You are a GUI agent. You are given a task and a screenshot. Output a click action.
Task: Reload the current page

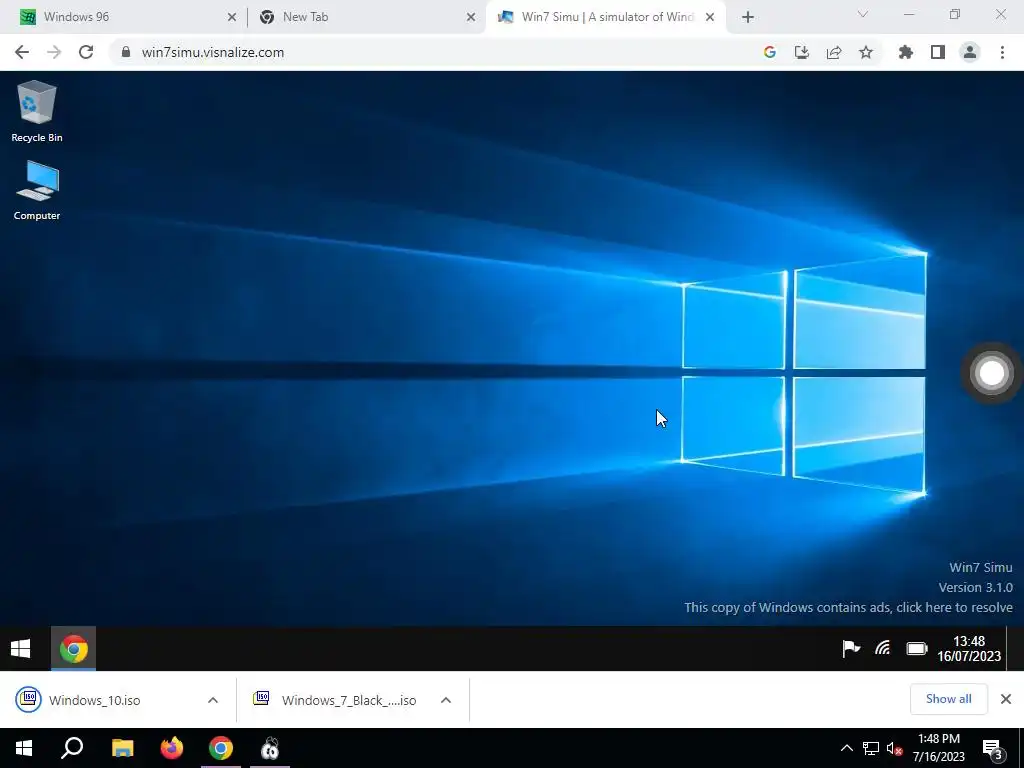[86, 52]
